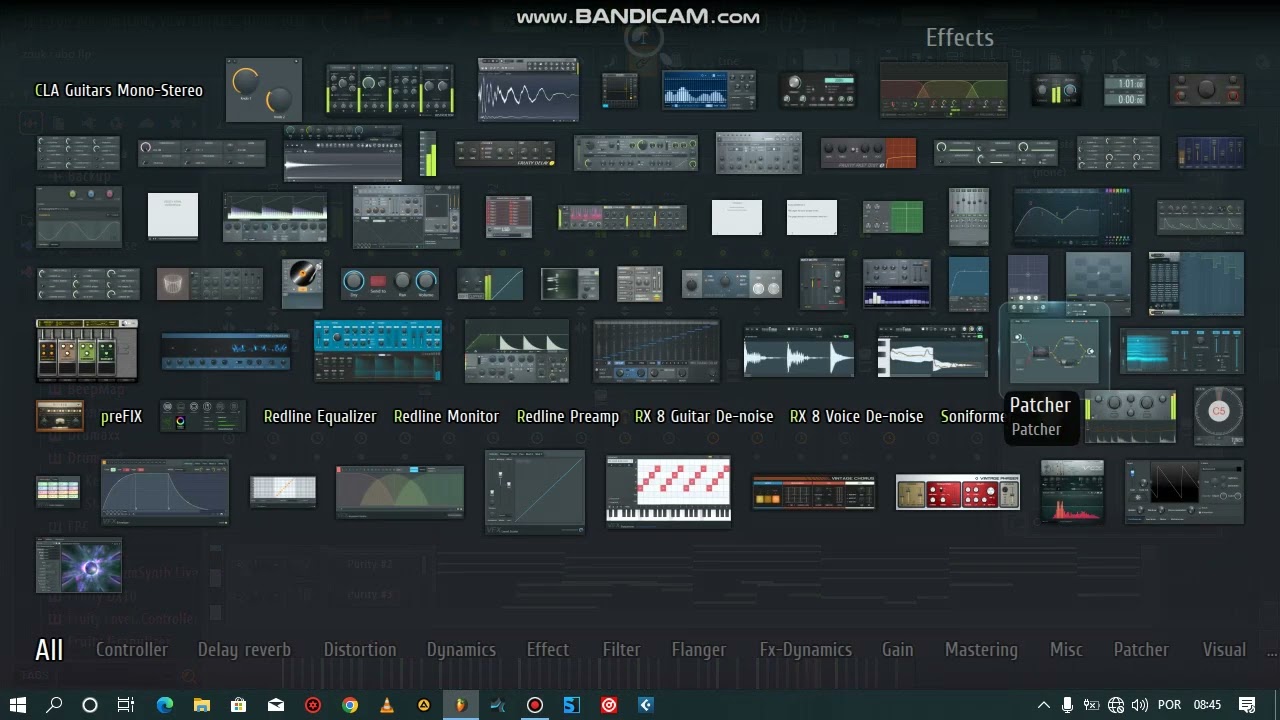Switch to the Controller category
1280x720 pixels.
[132, 650]
